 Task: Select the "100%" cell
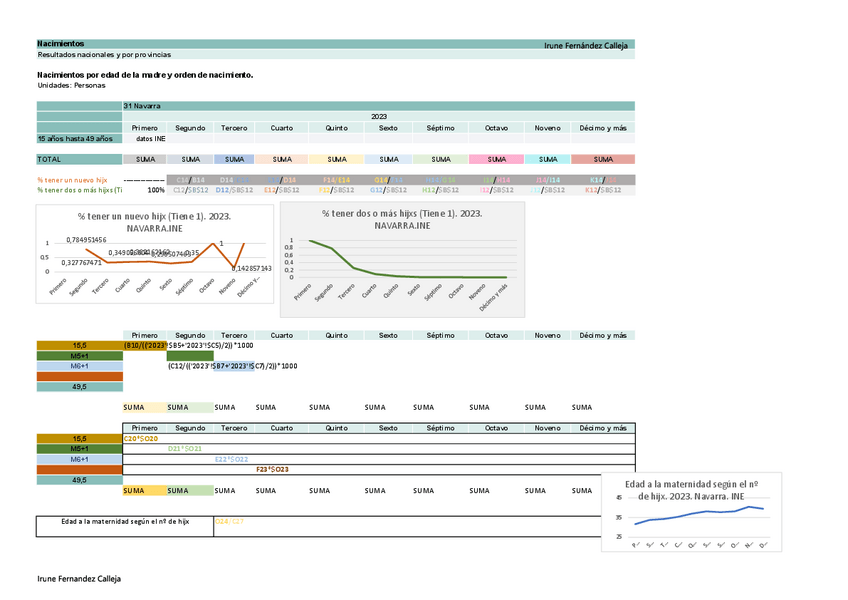[x=155, y=189]
